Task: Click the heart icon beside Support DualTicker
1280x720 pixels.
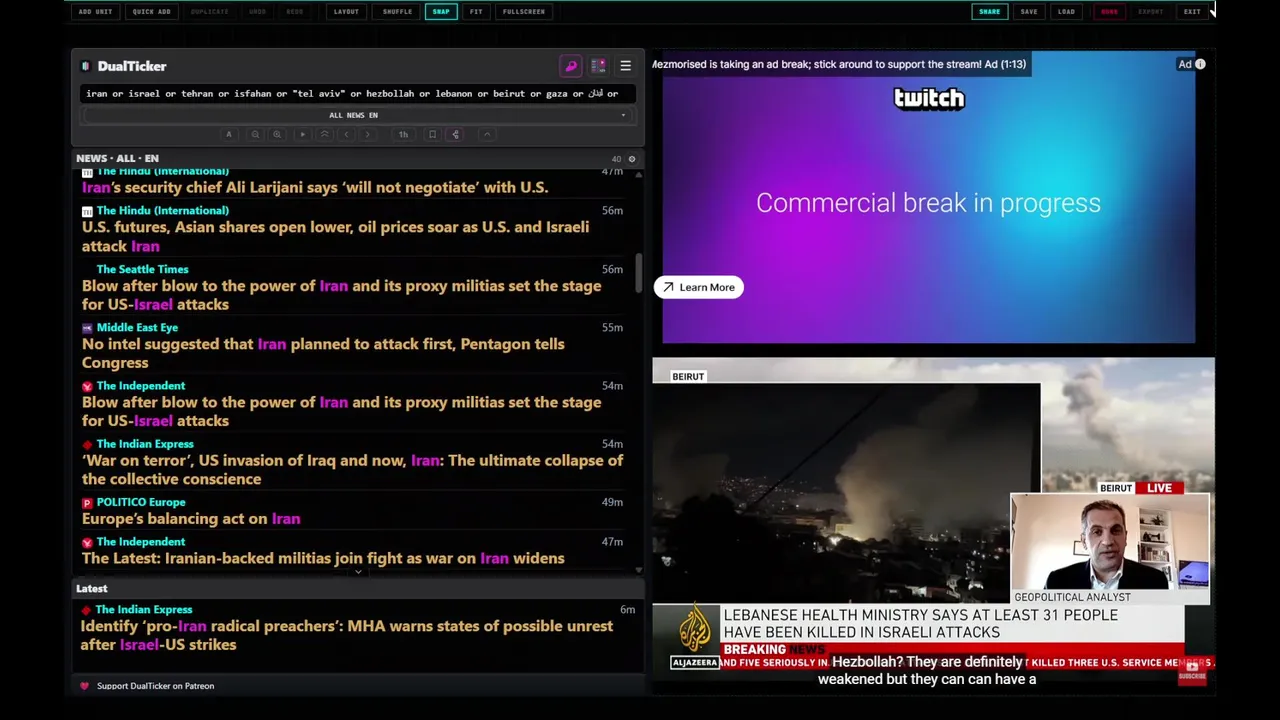Action: point(84,686)
